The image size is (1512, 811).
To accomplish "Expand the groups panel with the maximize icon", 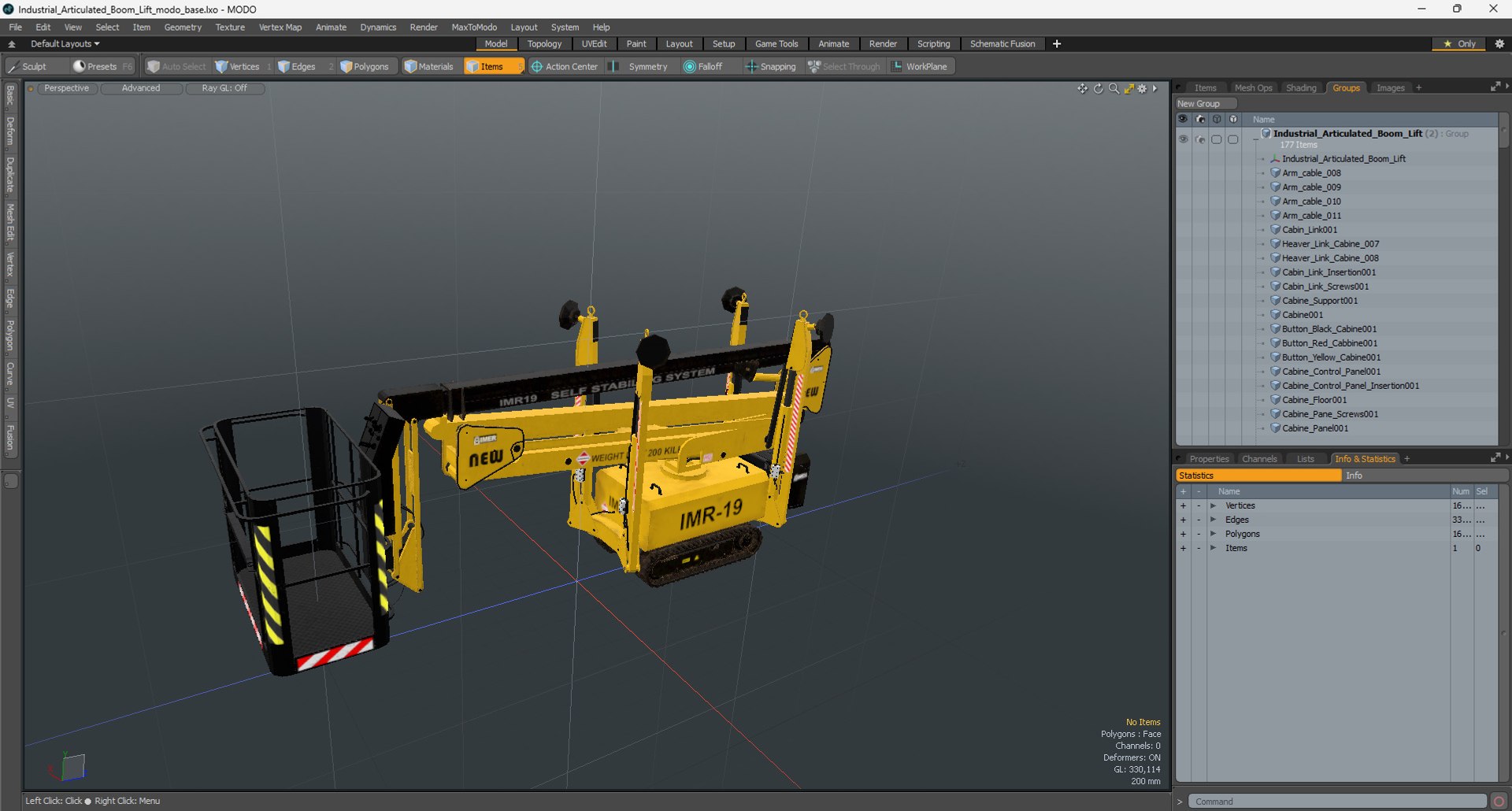I will pyautogui.click(x=1495, y=87).
